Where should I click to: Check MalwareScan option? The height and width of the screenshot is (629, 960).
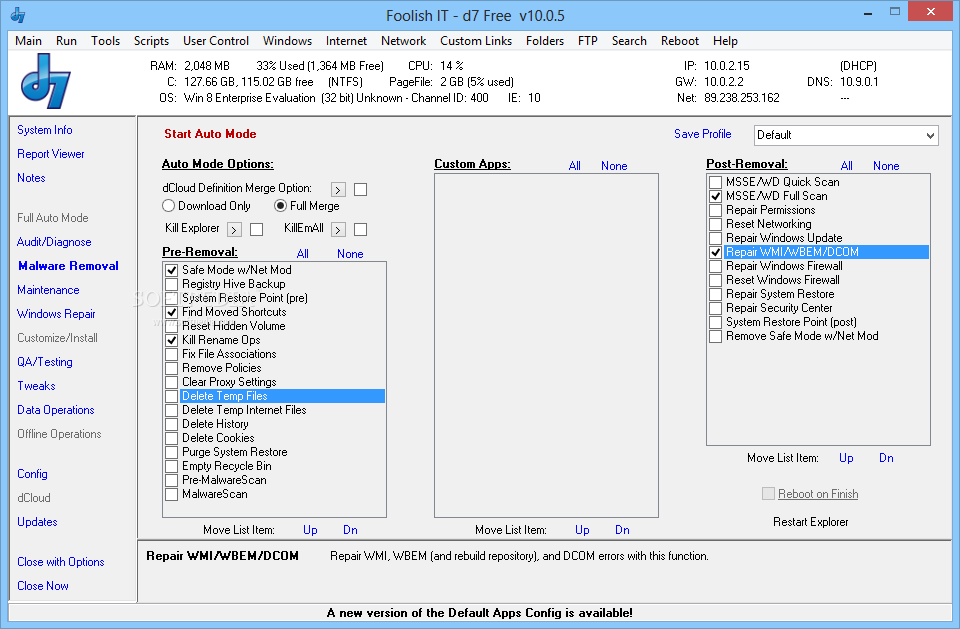(171, 494)
